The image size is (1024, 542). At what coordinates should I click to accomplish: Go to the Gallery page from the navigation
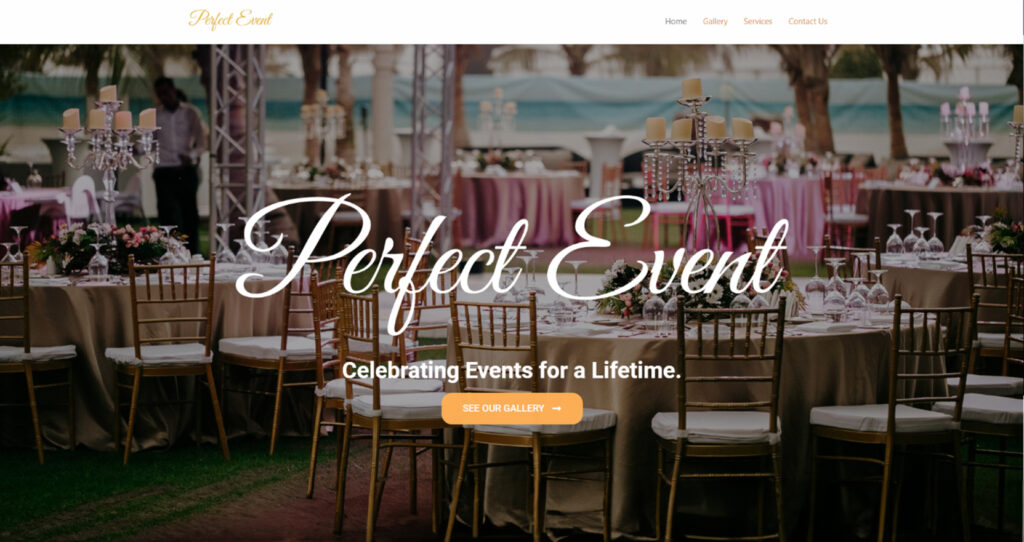[x=715, y=22]
